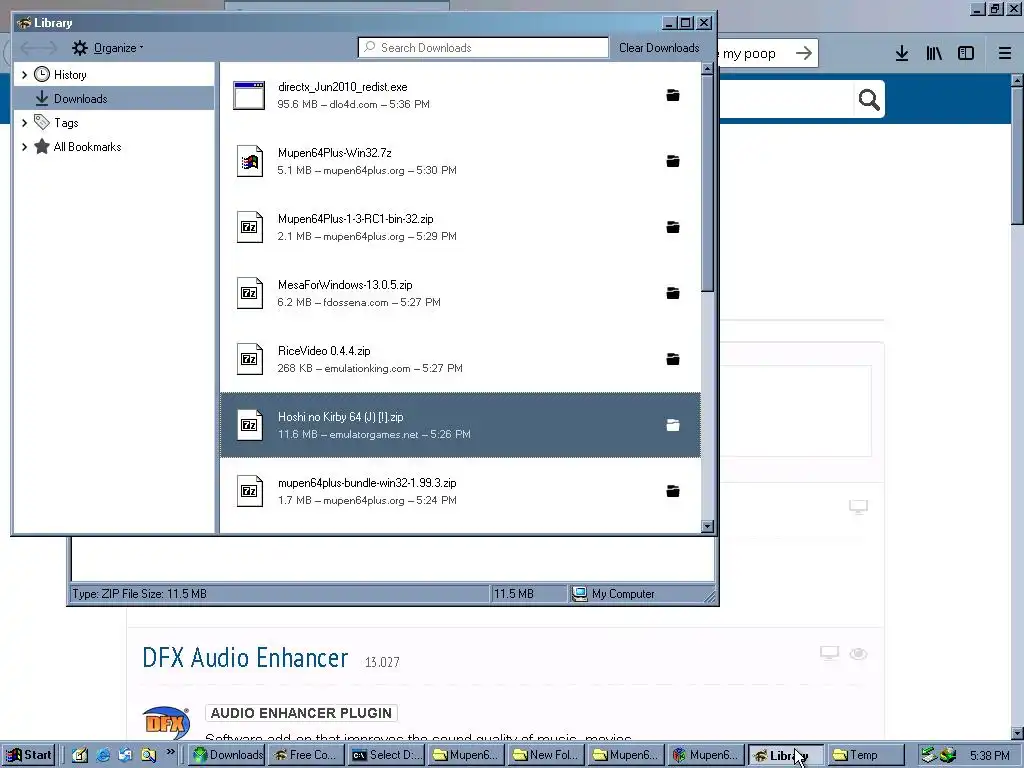Click the History clock icon
Viewport: 1024px width, 768px height.
42,74
